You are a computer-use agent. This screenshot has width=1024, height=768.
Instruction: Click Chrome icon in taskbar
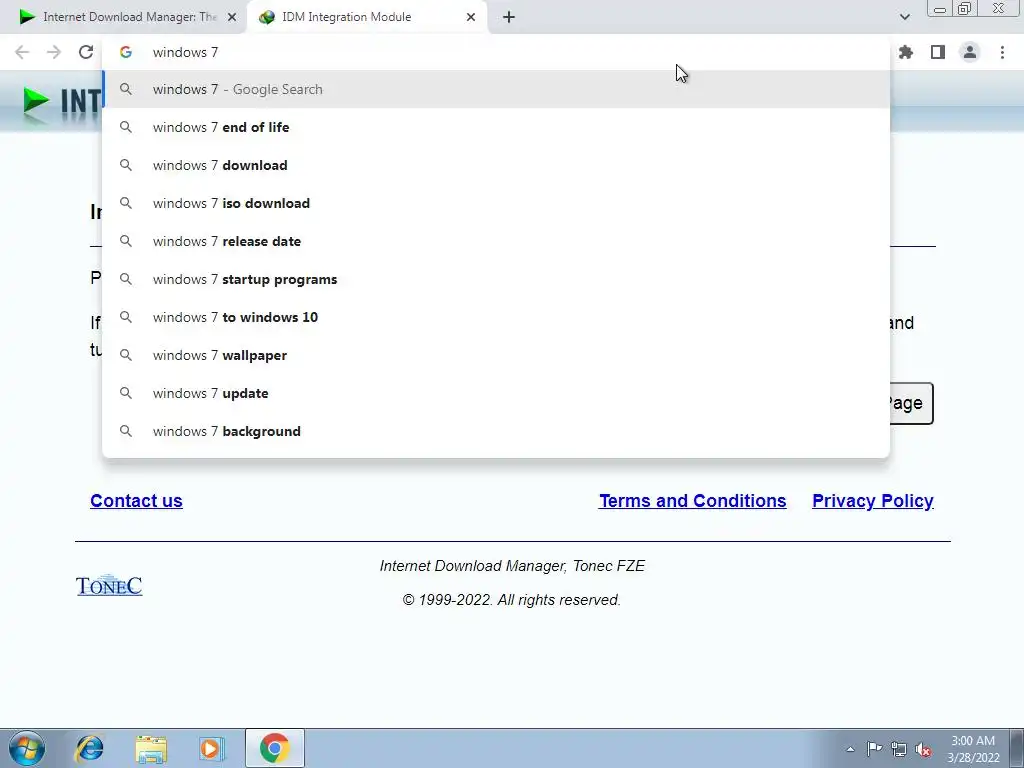[x=274, y=748]
